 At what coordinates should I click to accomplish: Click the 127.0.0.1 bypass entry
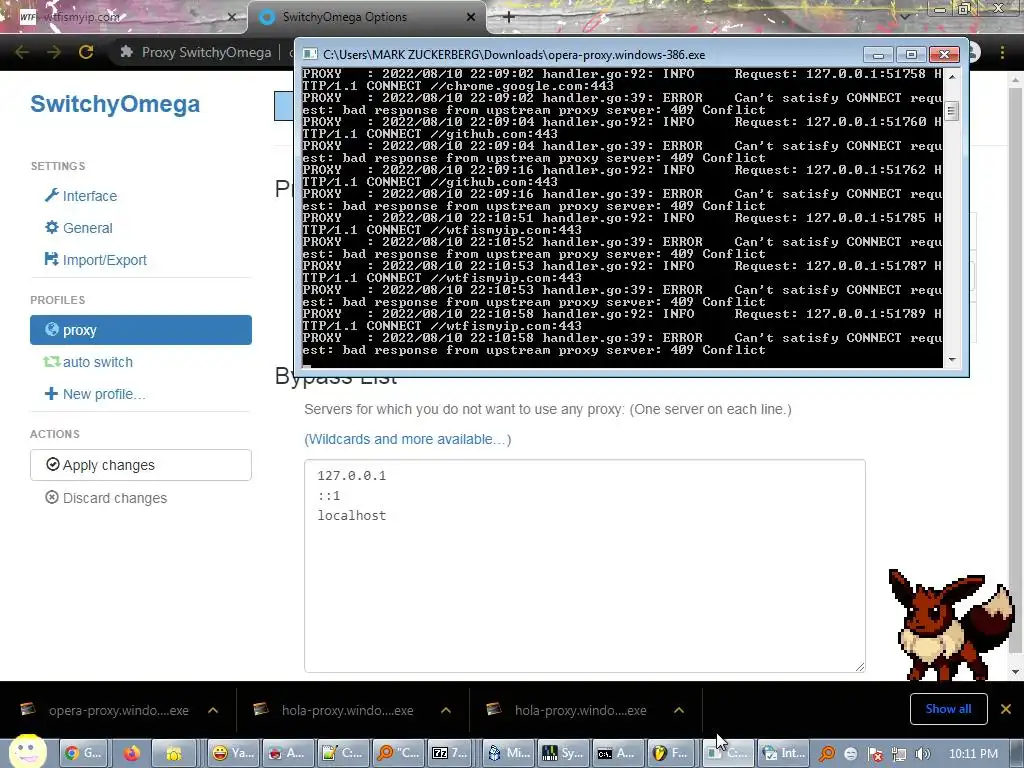(x=351, y=475)
